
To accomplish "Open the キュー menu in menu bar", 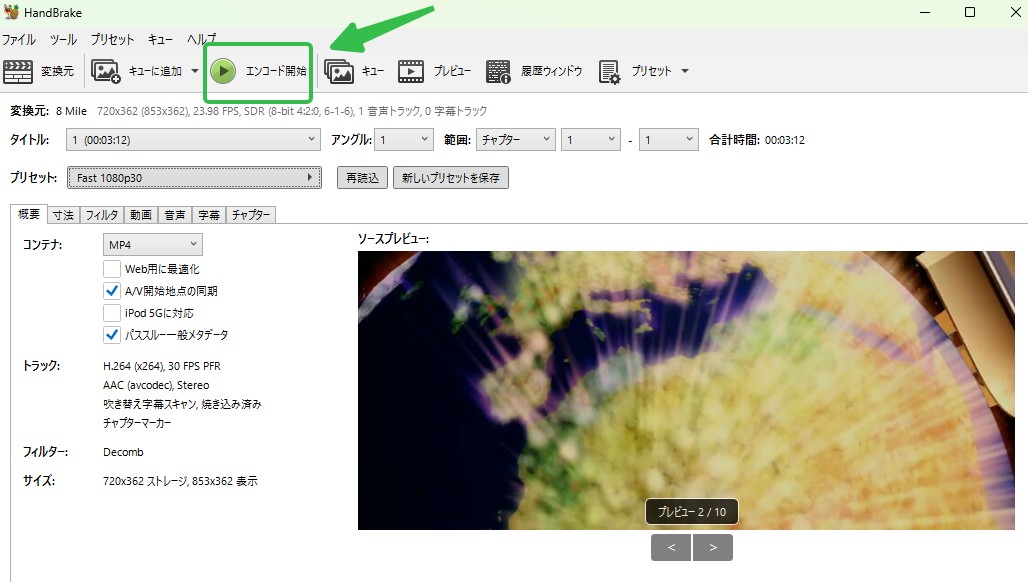I will coord(160,39).
